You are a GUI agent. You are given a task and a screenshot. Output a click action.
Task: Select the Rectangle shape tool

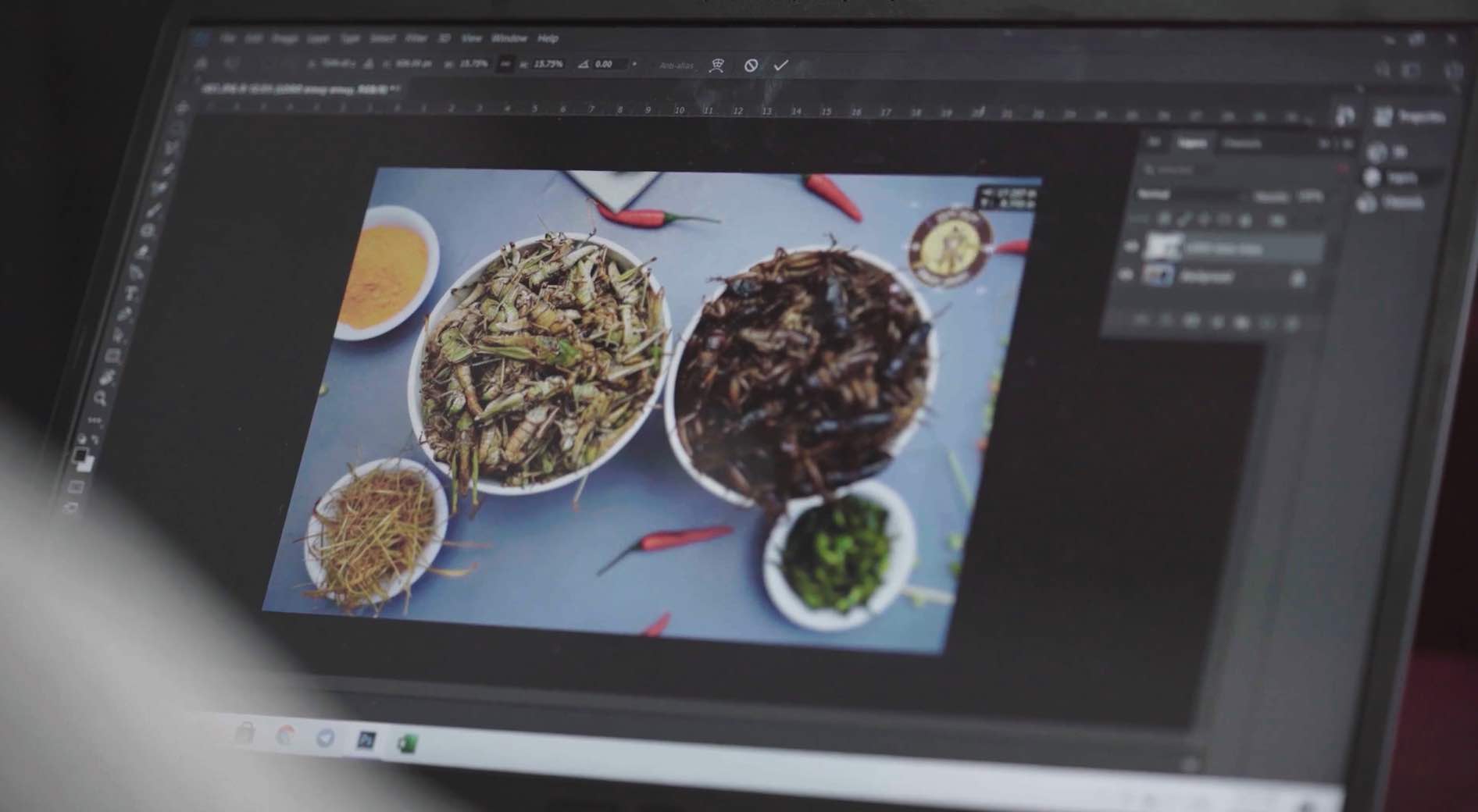[113, 357]
